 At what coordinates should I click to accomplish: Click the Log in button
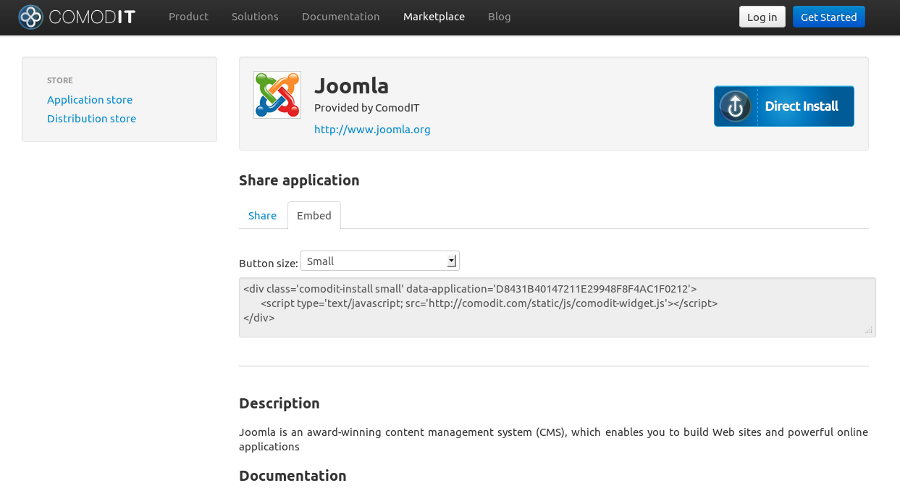pyautogui.click(x=762, y=17)
